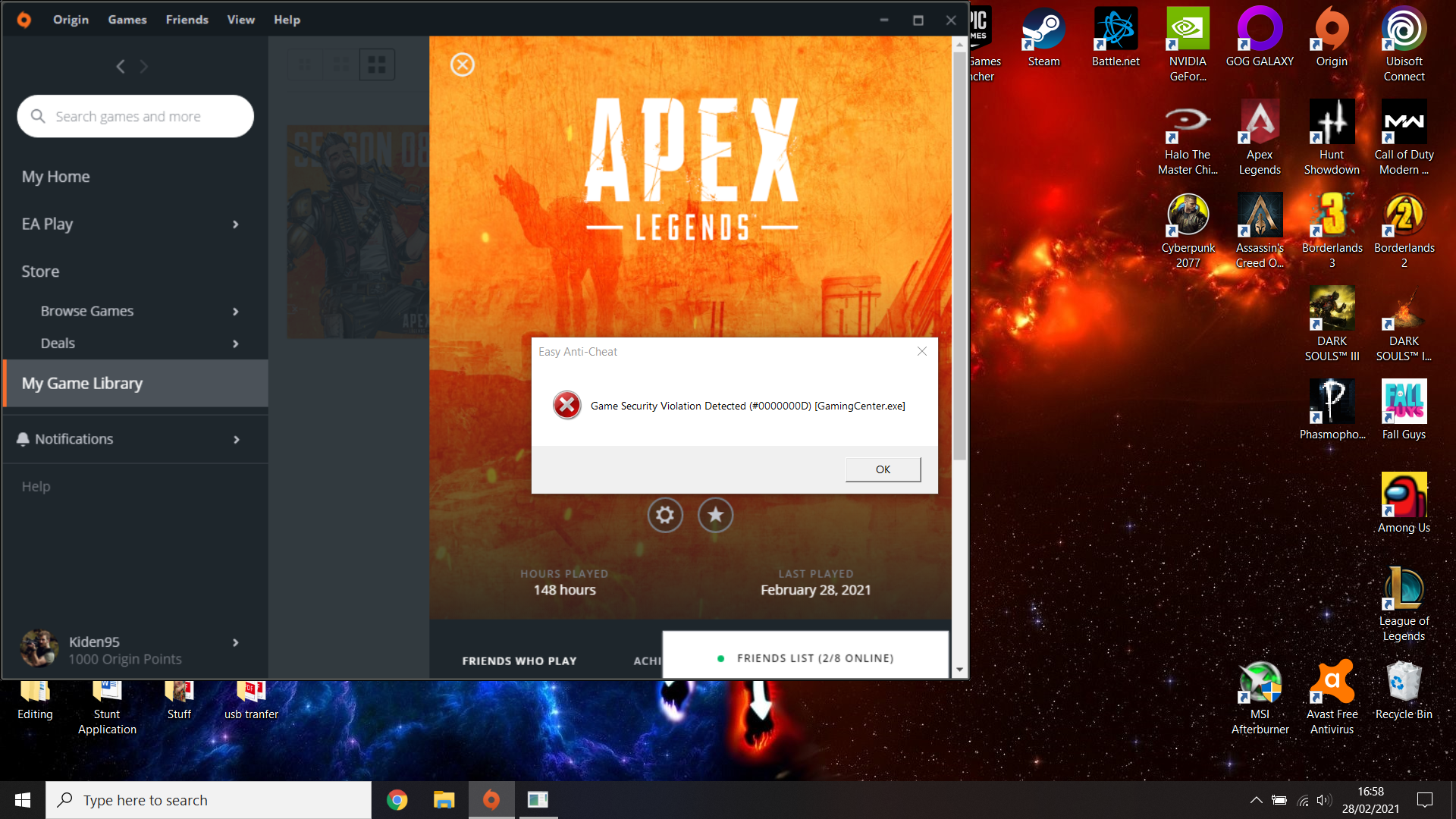The image size is (1456, 819).
Task: Expand the Kiden95 profile menu arrow
Action: 236,643
